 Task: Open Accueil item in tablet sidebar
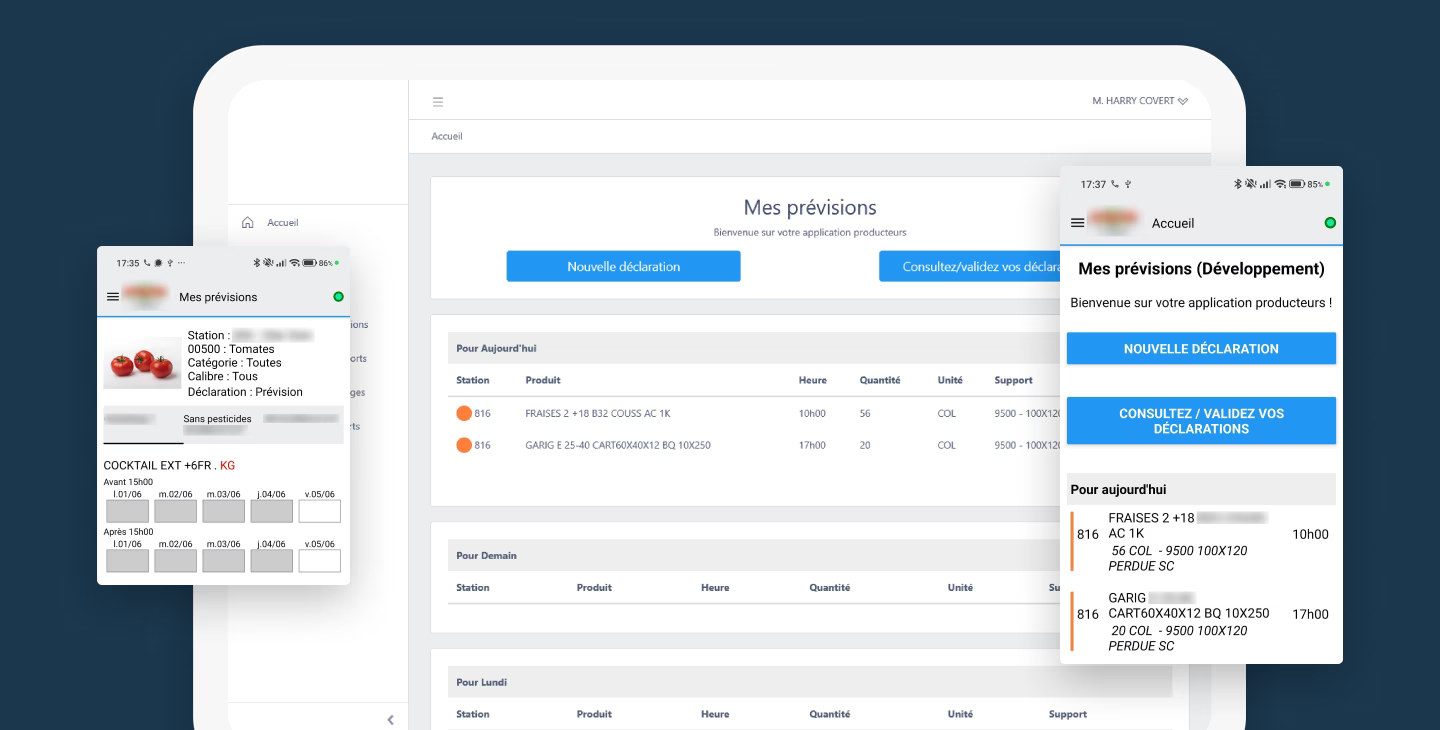(283, 223)
